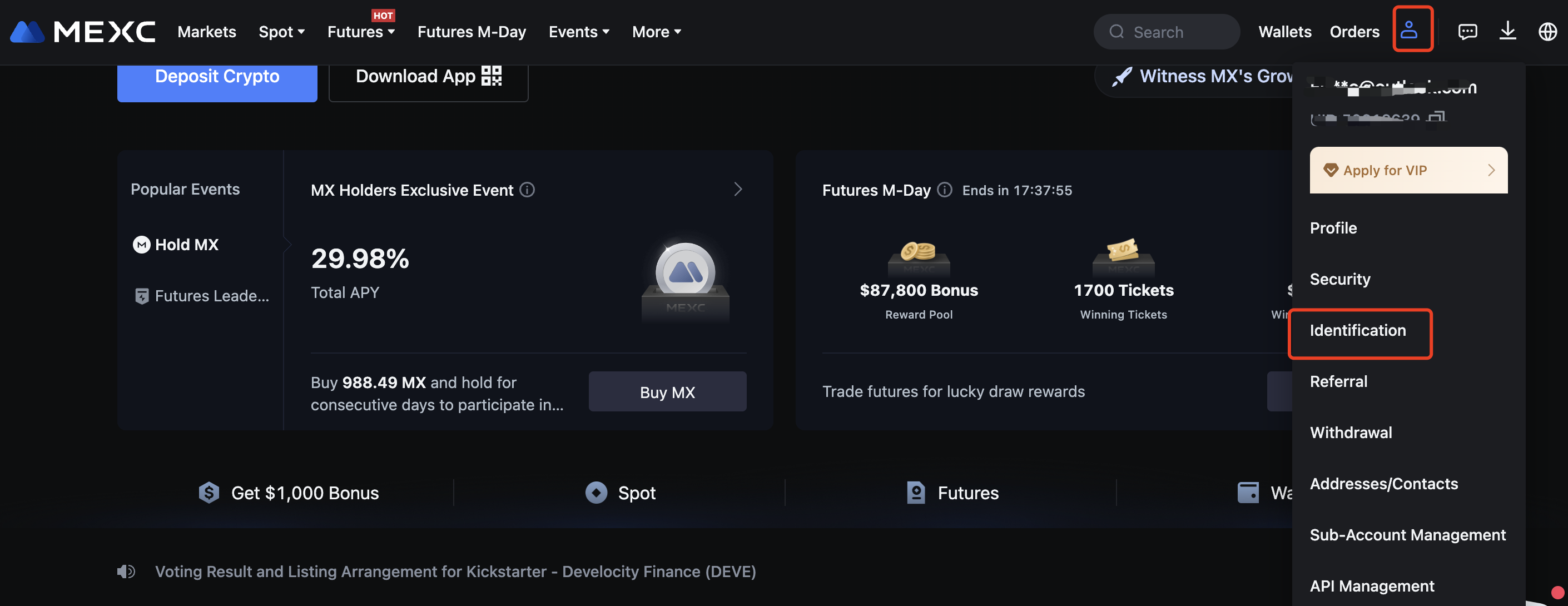Click the announcement speaker icon

tap(126, 572)
